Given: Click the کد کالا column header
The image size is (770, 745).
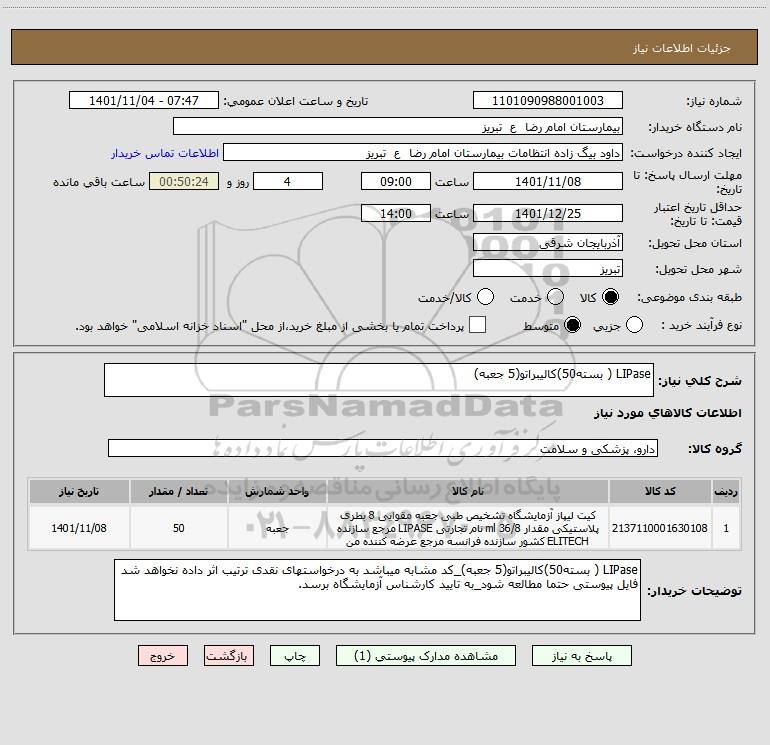Looking at the screenshot, I should click(x=660, y=491).
